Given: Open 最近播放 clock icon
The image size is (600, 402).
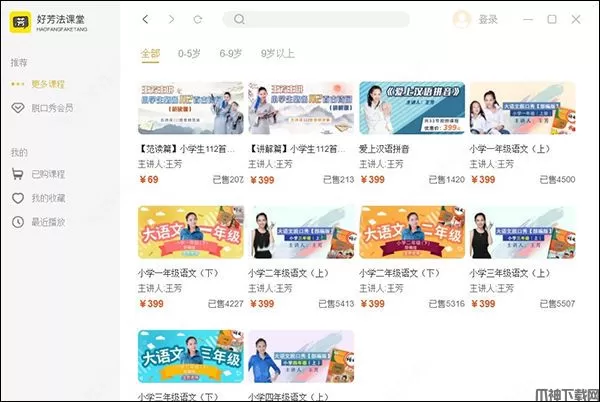Looking at the screenshot, I should point(18,222).
